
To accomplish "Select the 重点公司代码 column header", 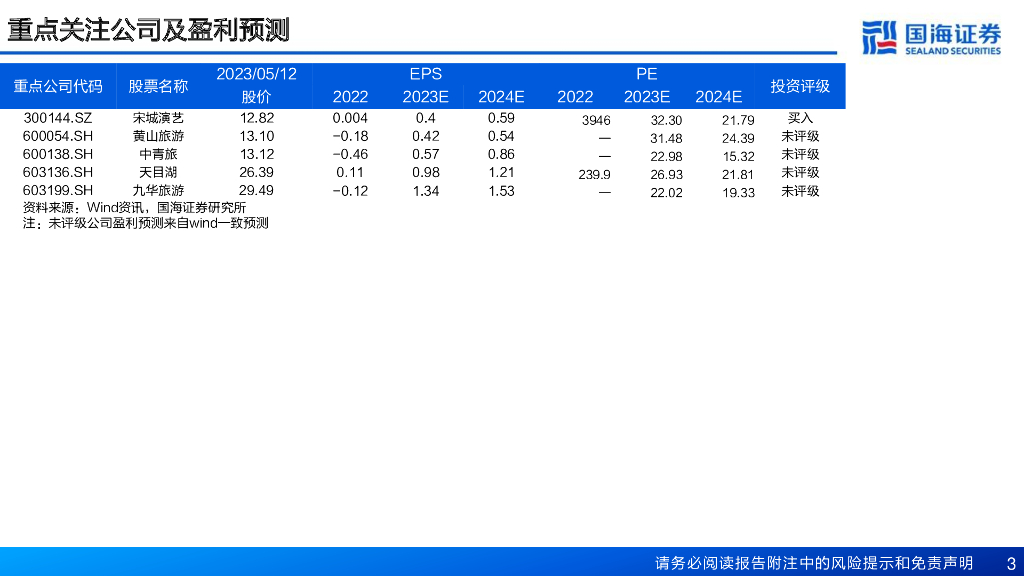I will tap(58, 86).
